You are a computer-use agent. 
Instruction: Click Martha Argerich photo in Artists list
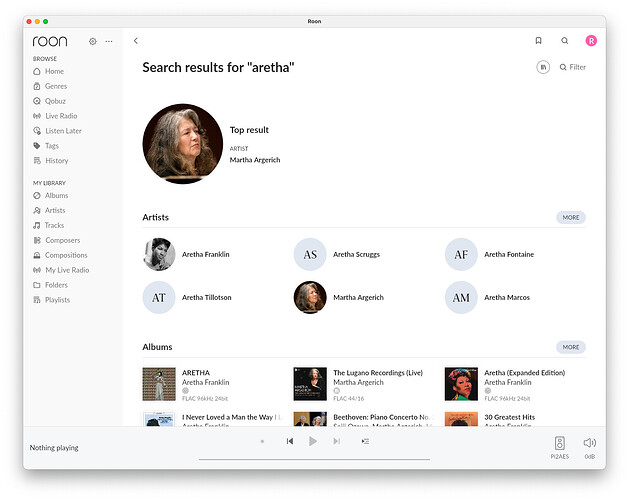[x=310, y=297]
